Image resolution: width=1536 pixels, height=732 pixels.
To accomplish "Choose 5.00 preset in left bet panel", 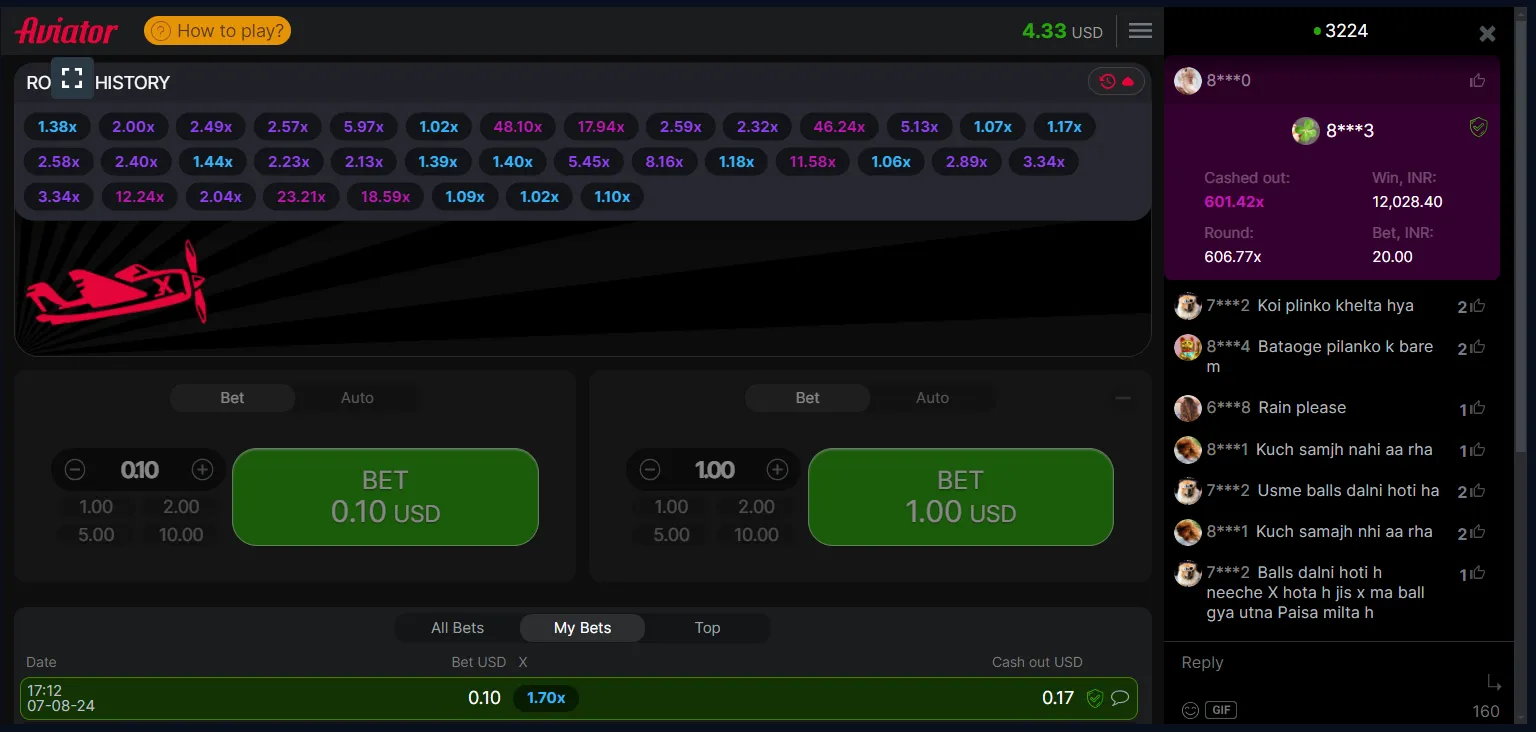I will [96, 535].
